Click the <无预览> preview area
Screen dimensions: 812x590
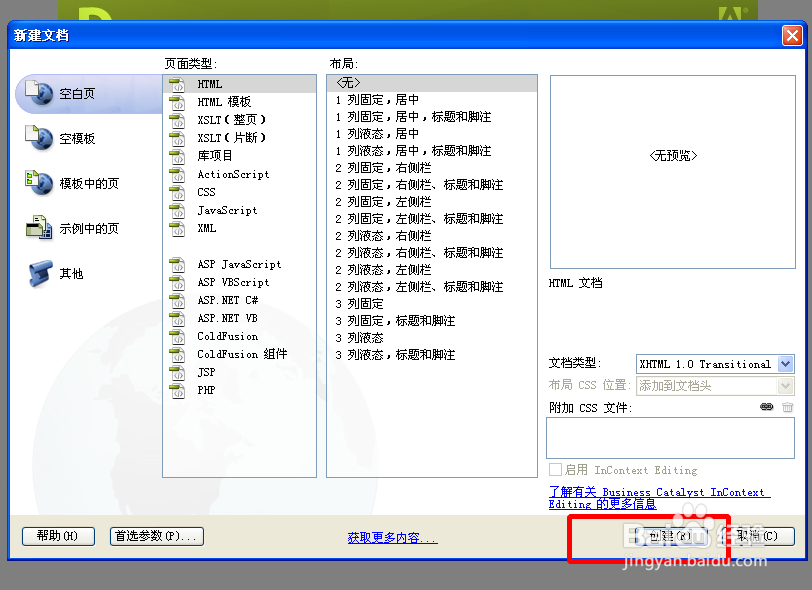click(x=673, y=172)
